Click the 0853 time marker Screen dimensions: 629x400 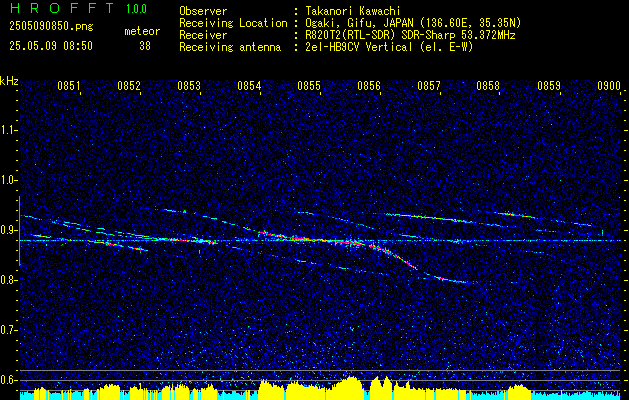point(189,86)
